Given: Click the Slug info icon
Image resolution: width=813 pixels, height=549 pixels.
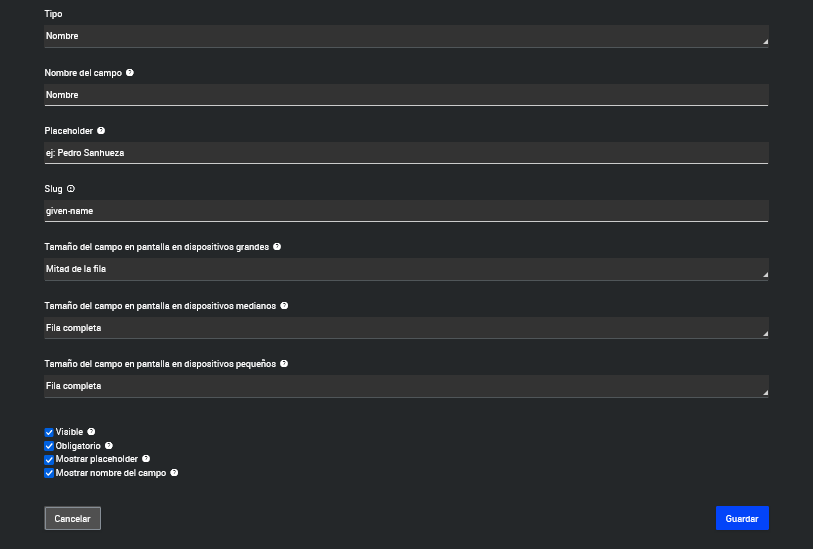Looking at the screenshot, I should point(71,188).
